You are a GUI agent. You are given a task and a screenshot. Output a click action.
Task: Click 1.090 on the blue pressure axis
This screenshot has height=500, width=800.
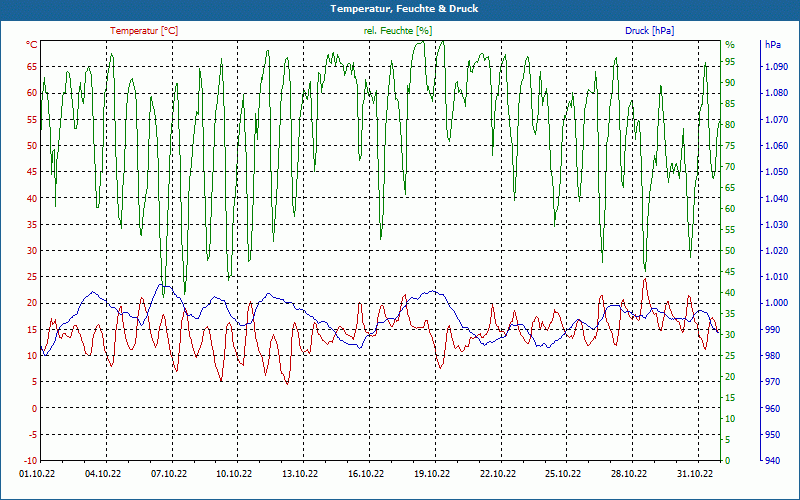(777, 66)
